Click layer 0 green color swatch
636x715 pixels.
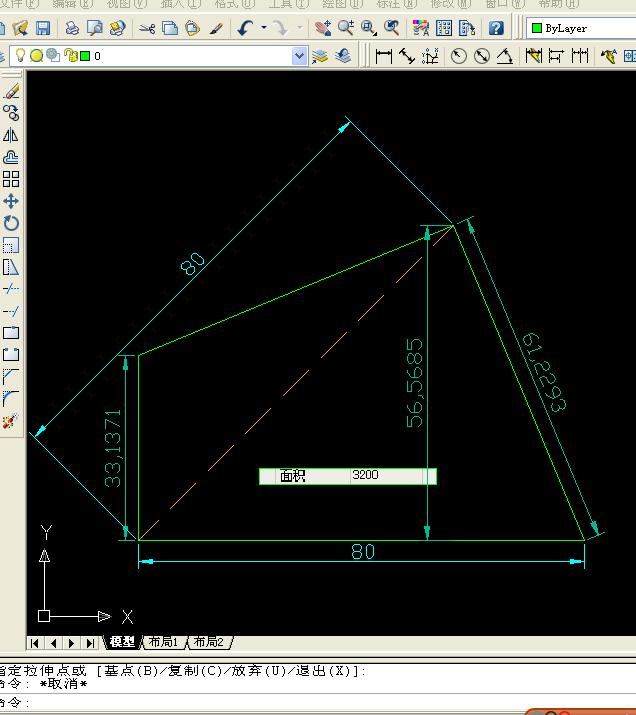pos(85,56)
